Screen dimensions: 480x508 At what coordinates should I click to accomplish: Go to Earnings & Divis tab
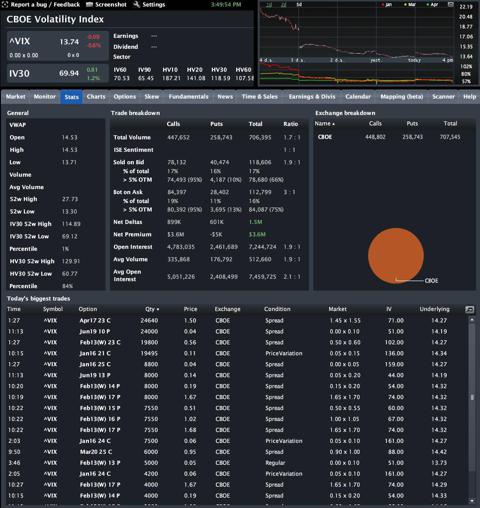pos(312,97)
